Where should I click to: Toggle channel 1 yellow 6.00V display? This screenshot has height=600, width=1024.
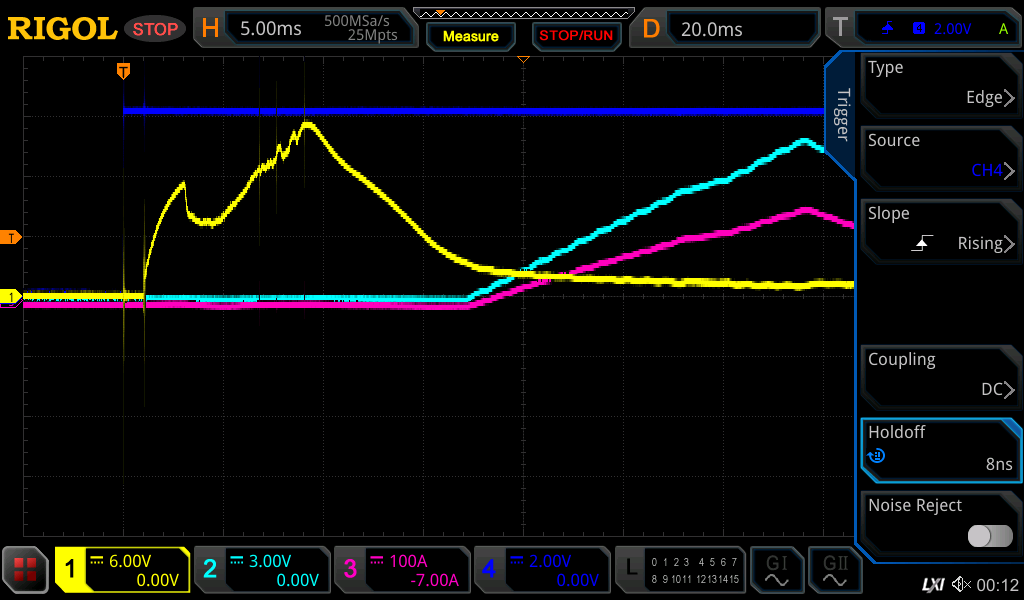click(x=122, y=570)
